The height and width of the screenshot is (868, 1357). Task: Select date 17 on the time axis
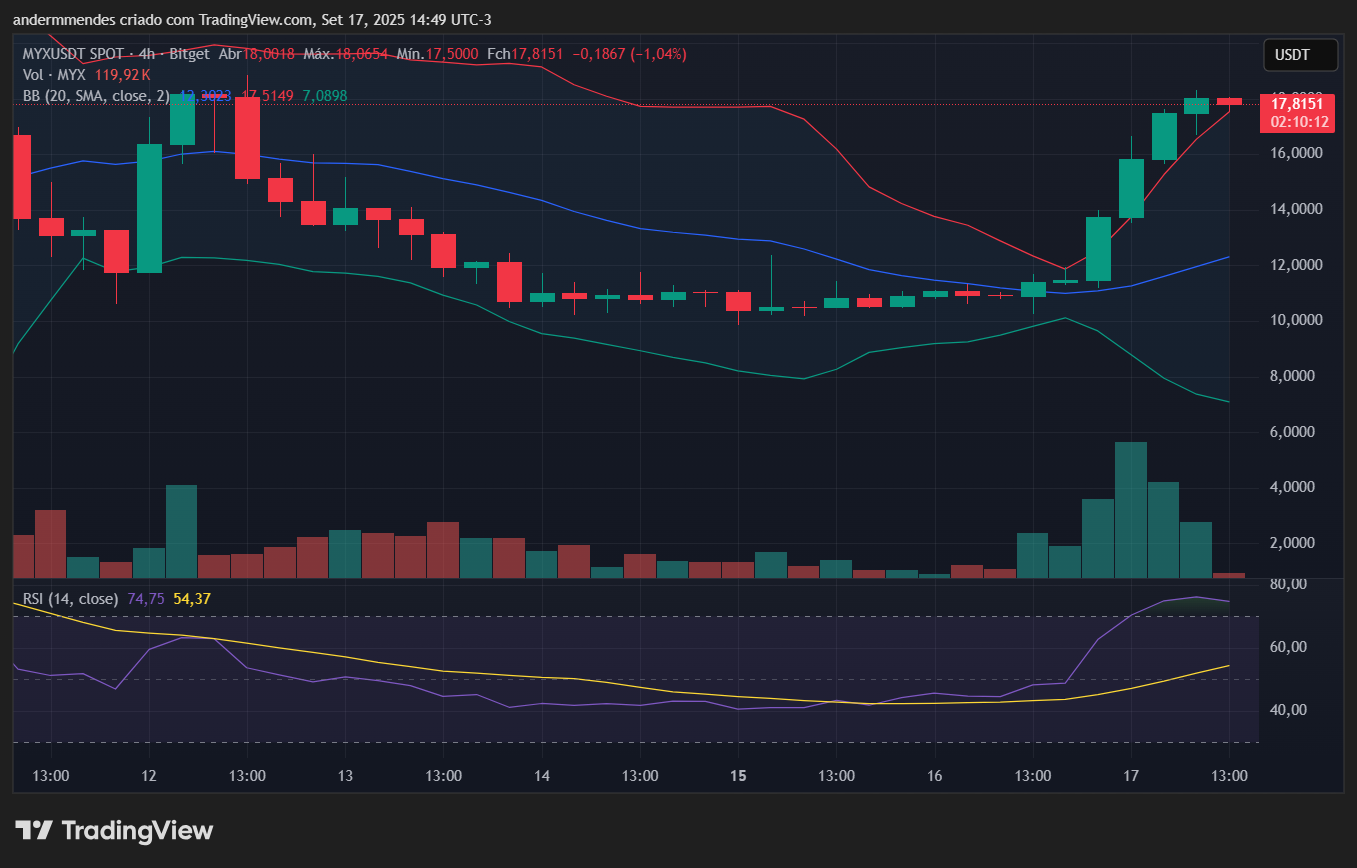pos(1131,776)
